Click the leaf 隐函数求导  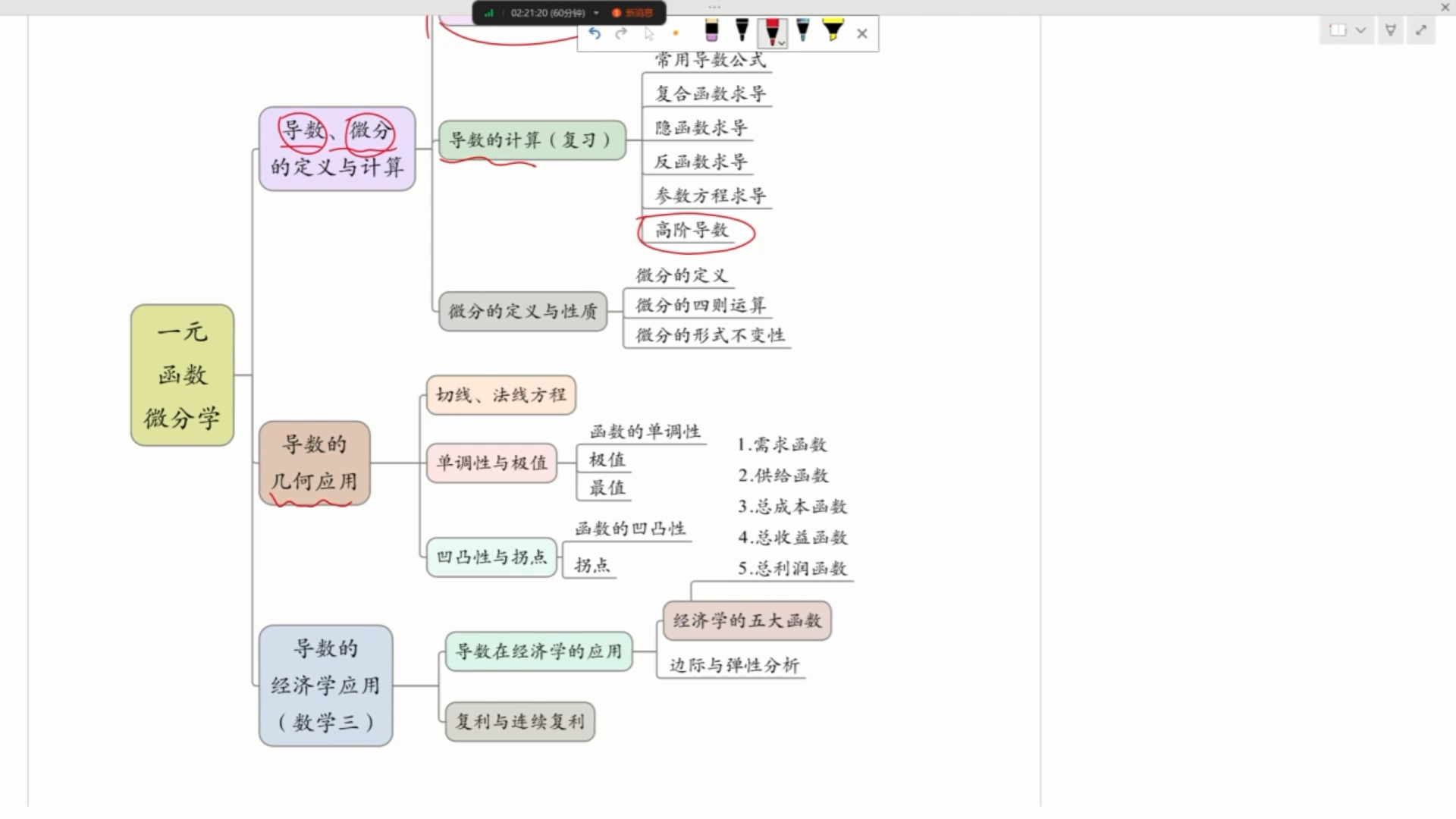(x=701, y=128)
